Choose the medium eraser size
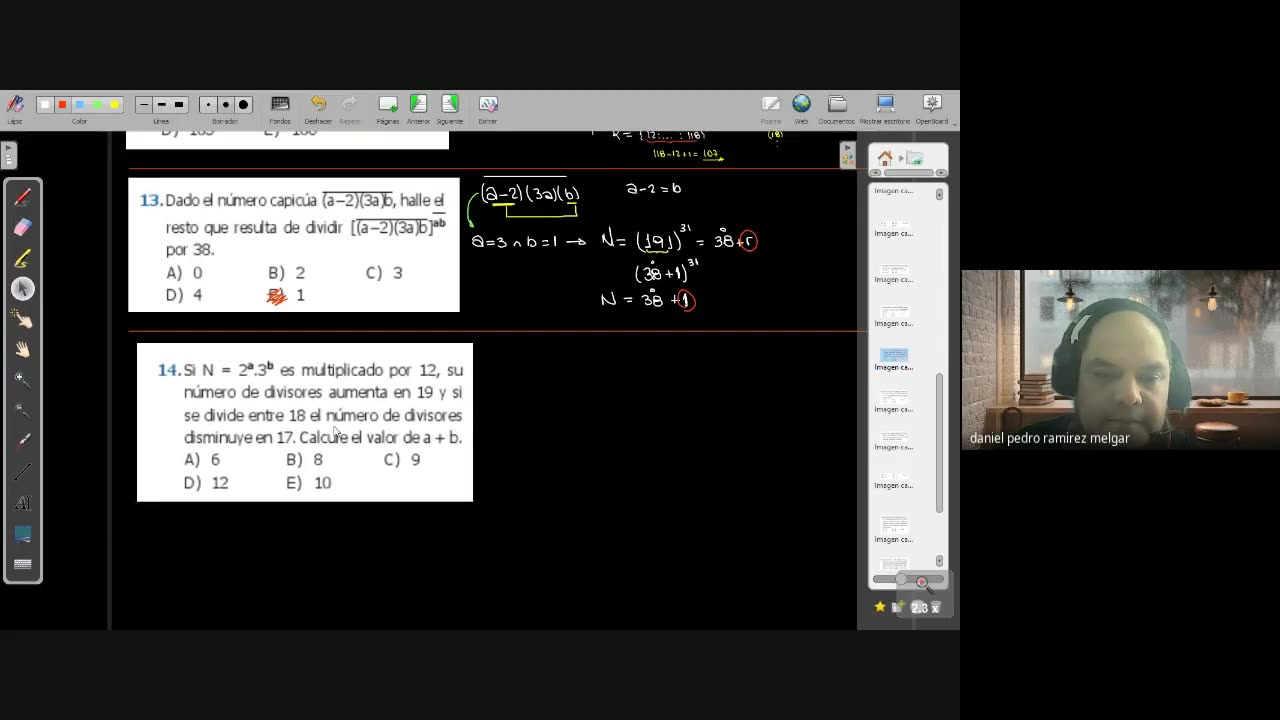1280x720 pixels. point(225,104)
